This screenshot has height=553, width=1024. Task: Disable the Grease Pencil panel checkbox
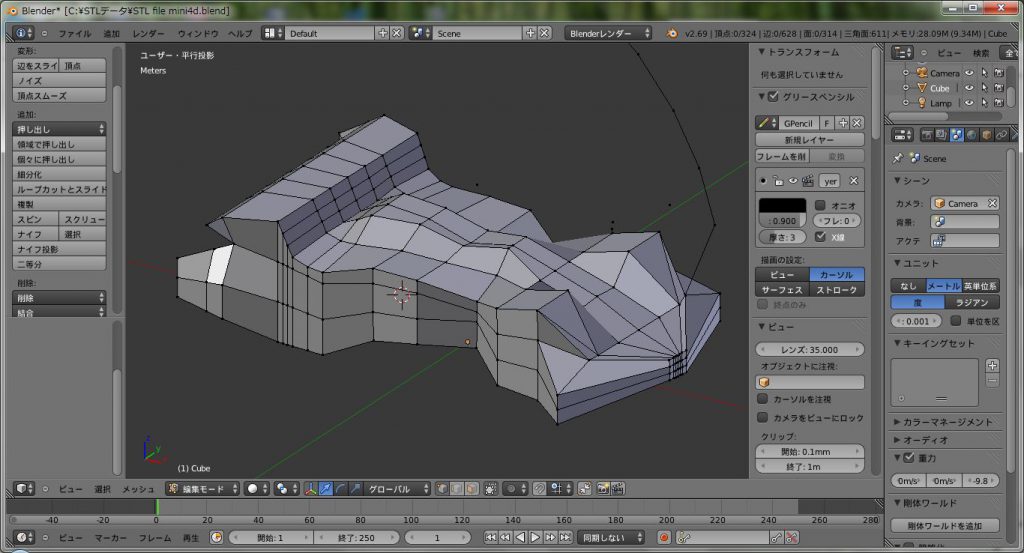[773, 97]
